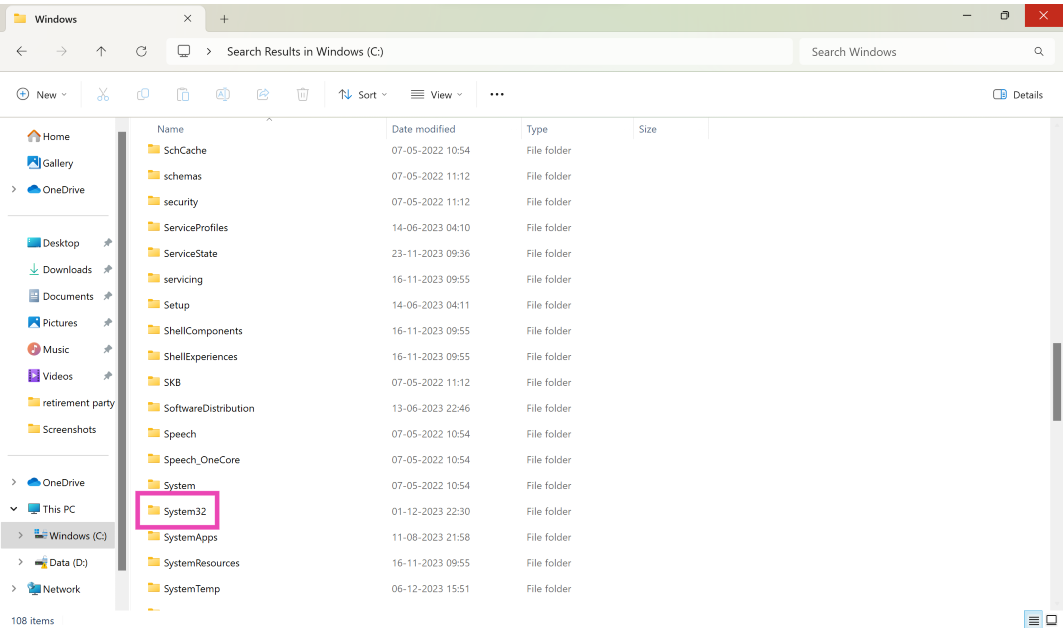
Task: Click the Cut scissors icon in toolbar
Action: pyautogui.click(x=103, y=94)
